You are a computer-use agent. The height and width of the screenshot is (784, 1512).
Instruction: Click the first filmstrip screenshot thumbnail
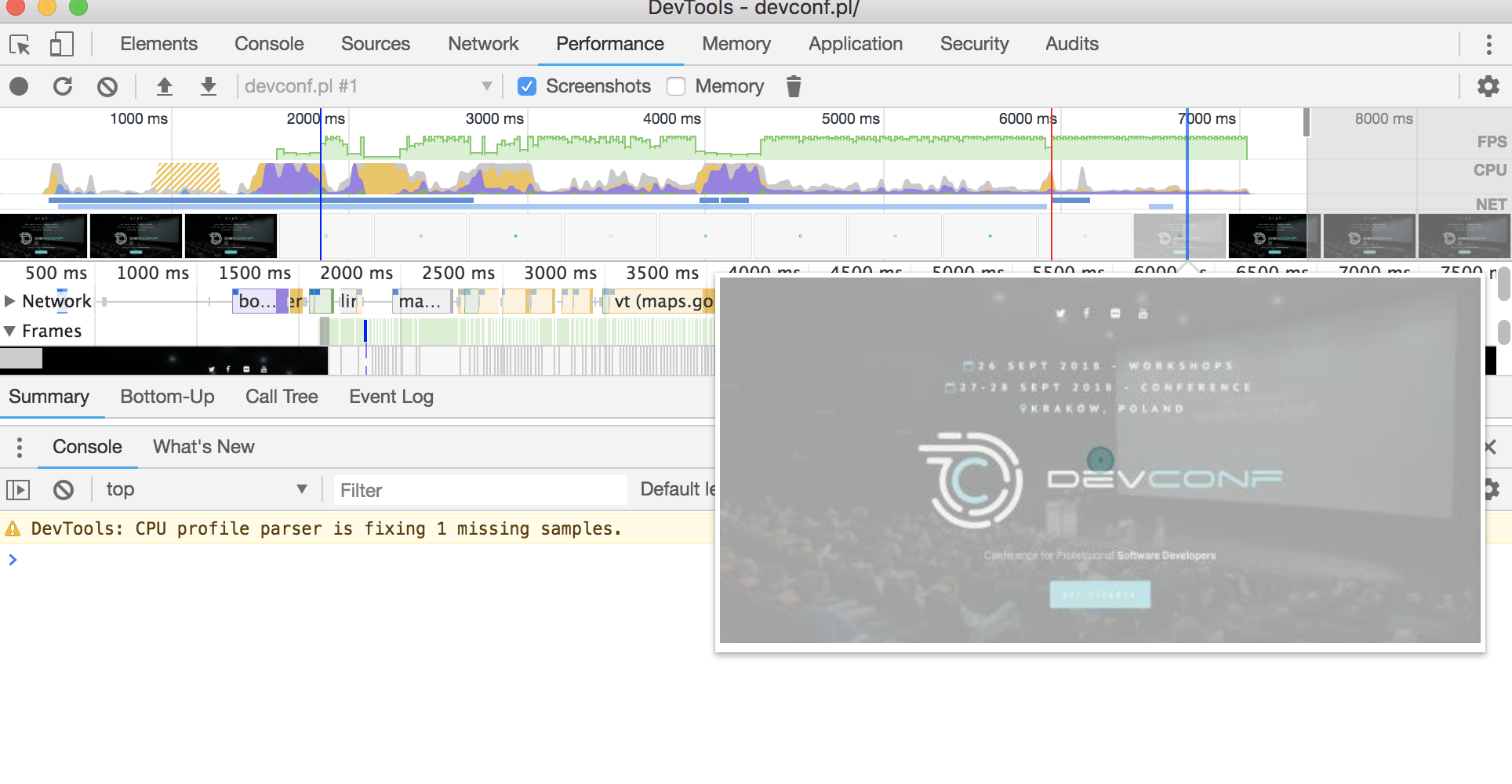(44, 236)
